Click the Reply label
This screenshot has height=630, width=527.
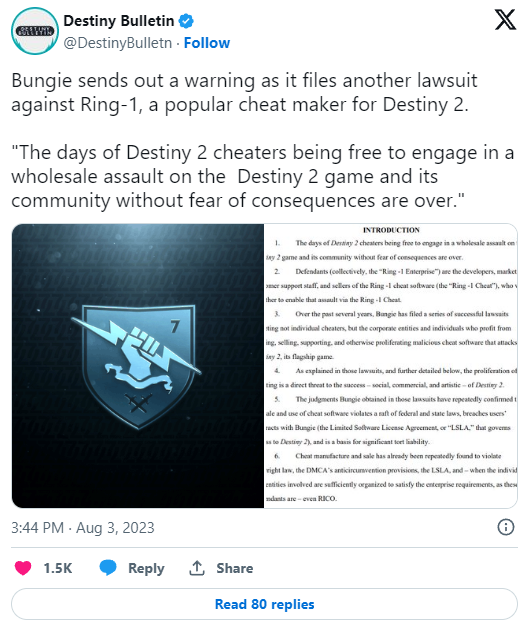pos(146,568)
